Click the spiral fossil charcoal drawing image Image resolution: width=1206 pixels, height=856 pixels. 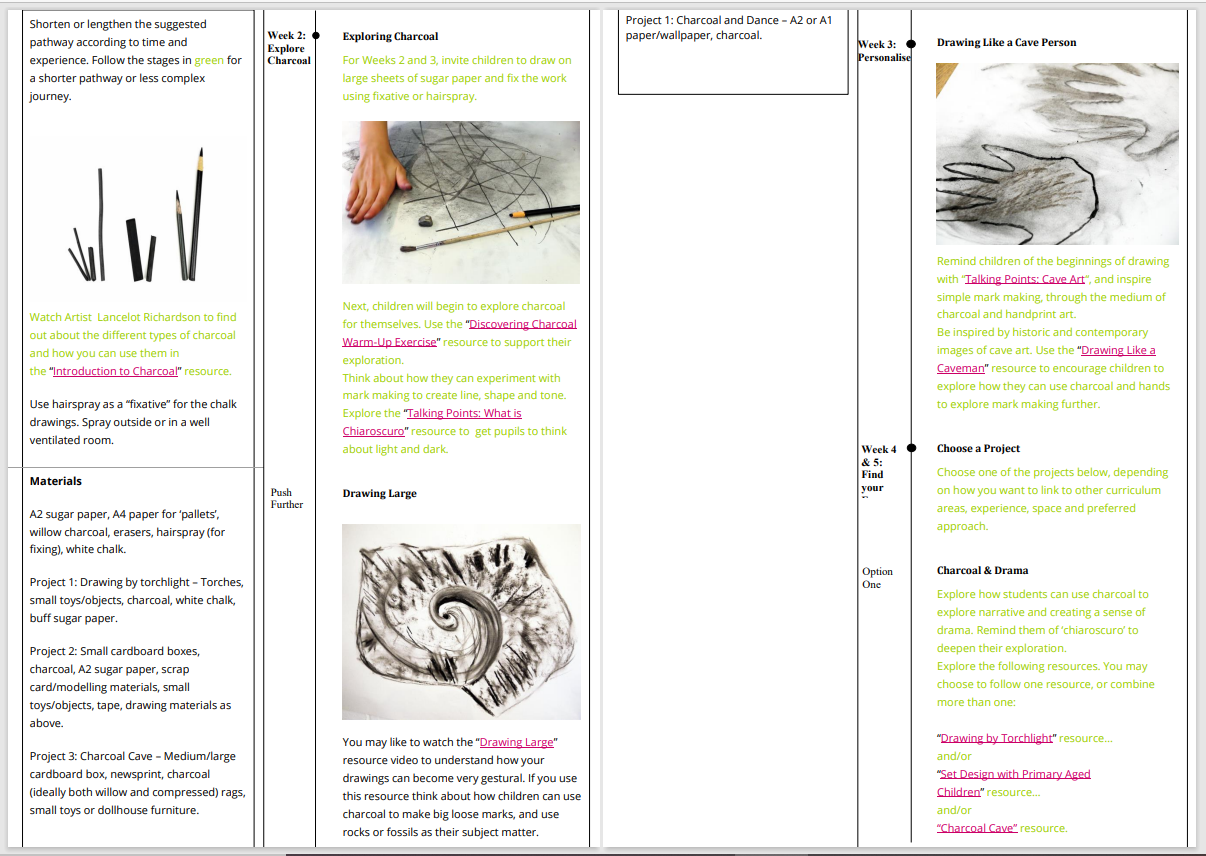click(460, 621)
